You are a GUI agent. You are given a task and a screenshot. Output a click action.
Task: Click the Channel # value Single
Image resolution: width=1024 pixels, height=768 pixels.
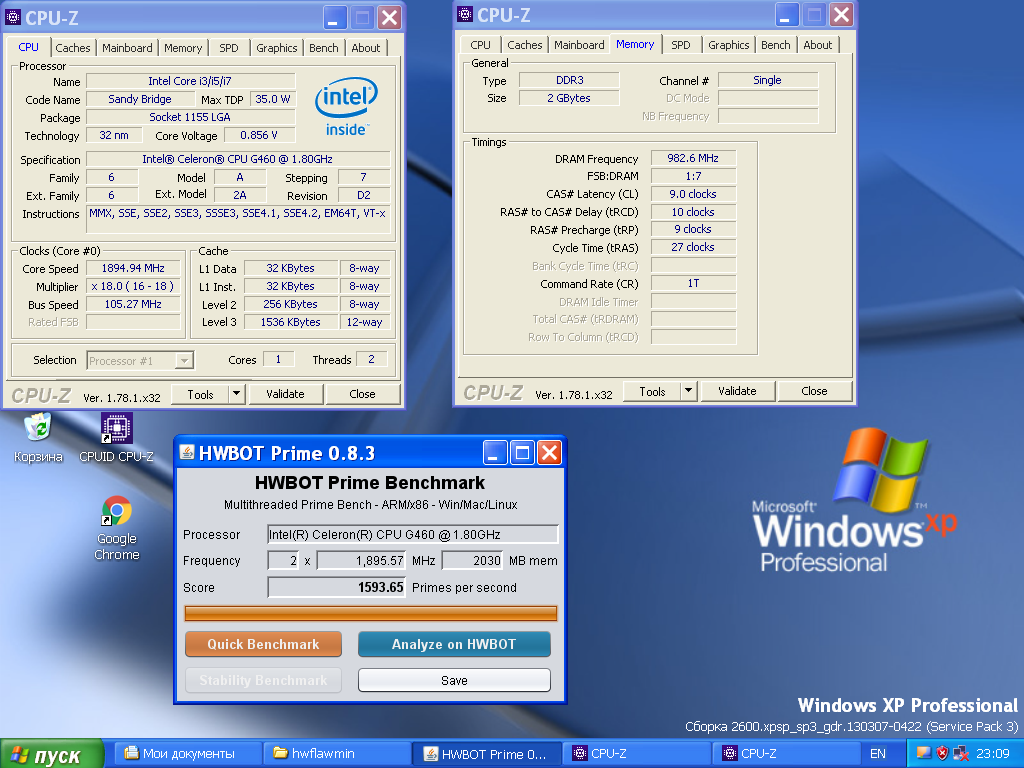coord(767,80)
